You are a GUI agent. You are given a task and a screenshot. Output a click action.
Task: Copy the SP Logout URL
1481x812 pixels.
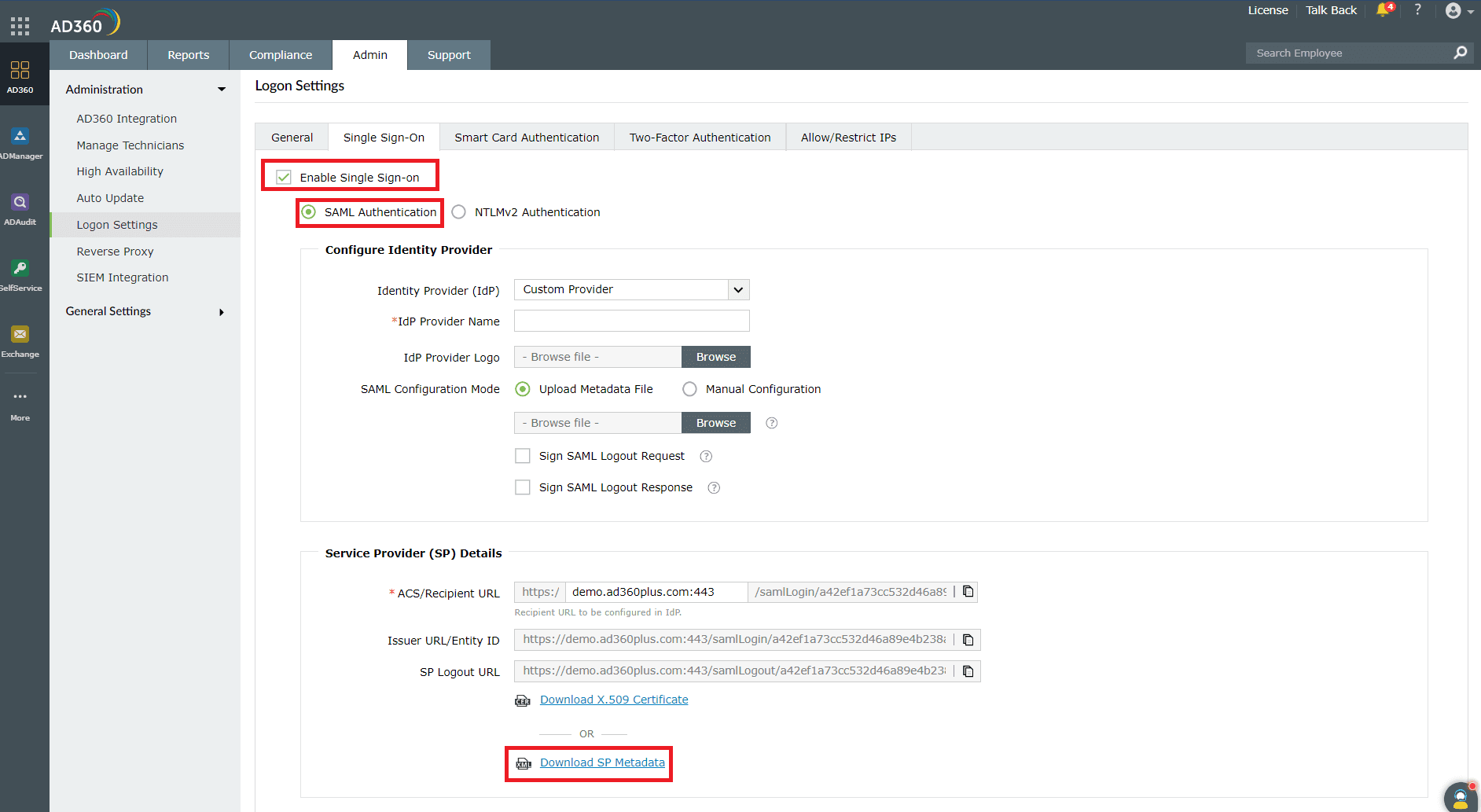968,671
